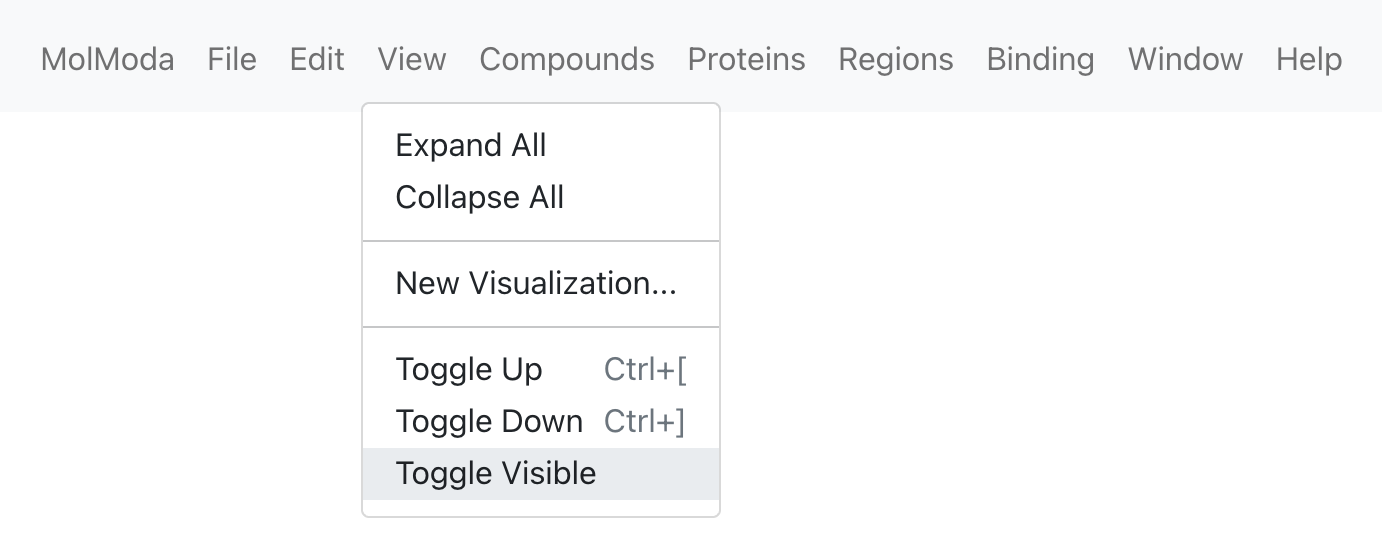Open the MolModa application menu
This screenshot has width=1382, height=542.
tap(107, 59)
